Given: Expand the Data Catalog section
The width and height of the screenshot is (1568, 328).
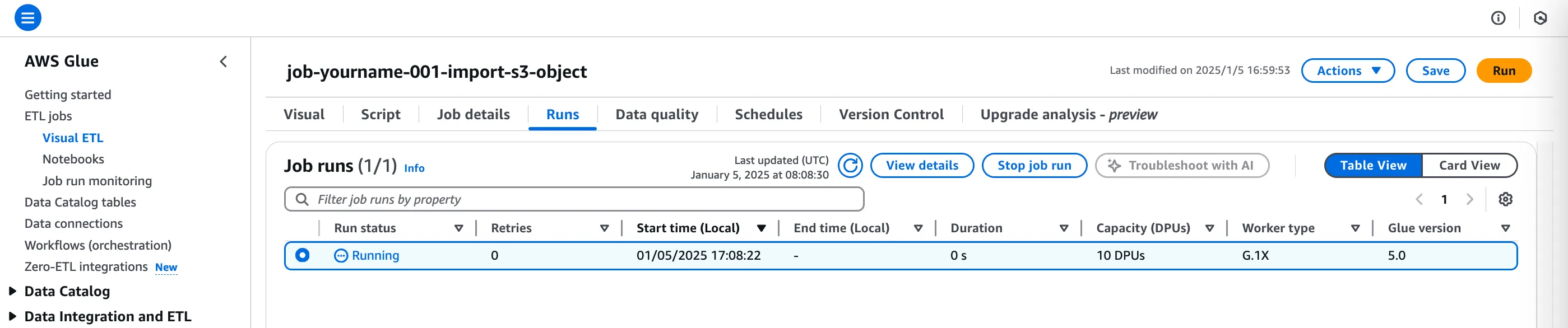Looking at the screenshot, I should [12, 292].
